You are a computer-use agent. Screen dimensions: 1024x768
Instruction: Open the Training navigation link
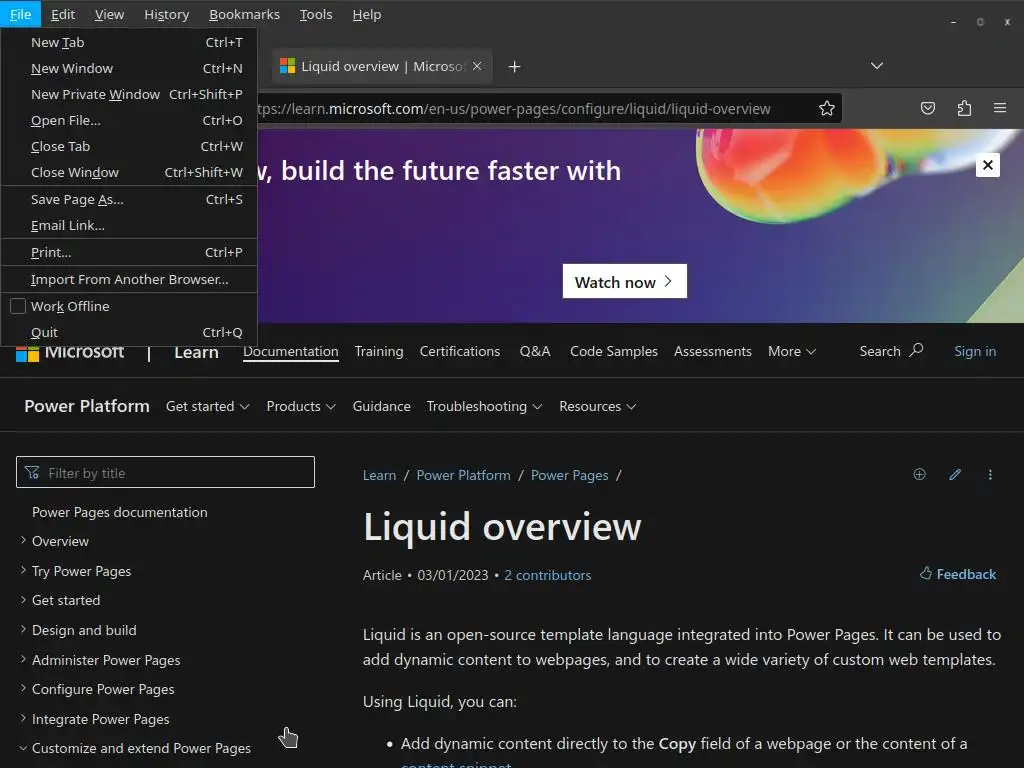379,351
